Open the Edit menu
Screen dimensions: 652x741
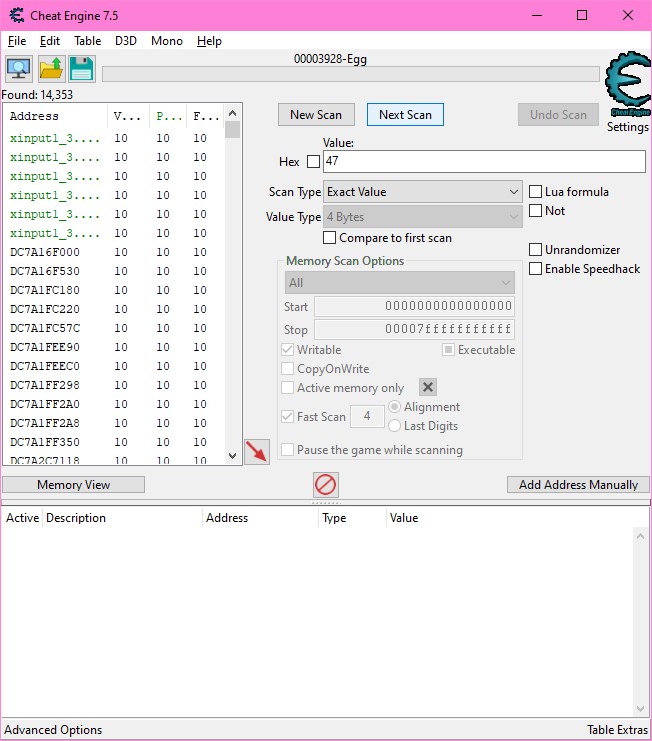tap(50, 41)
